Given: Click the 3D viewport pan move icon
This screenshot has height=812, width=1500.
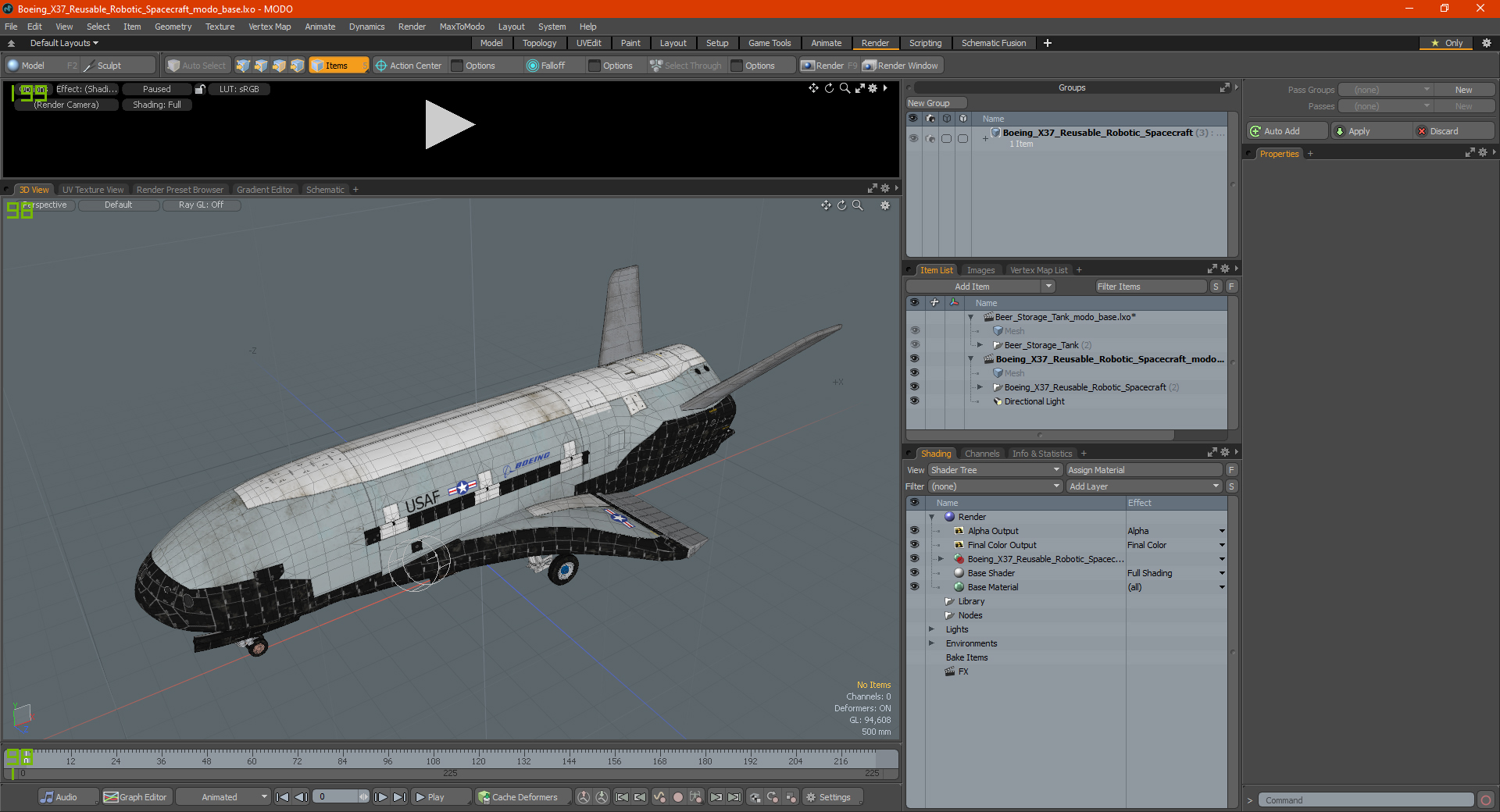Looking at the screenshot, I should point(826,205).
